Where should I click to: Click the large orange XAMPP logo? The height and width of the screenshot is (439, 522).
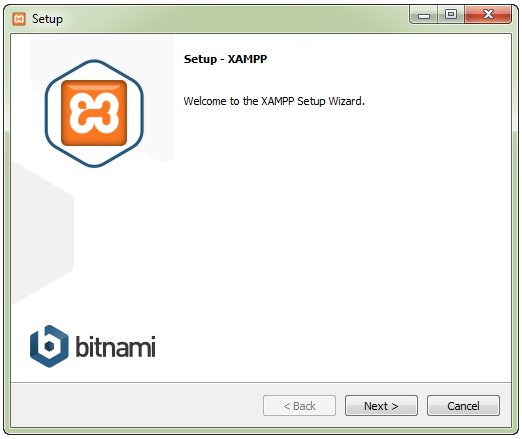[x=94, y=113]
